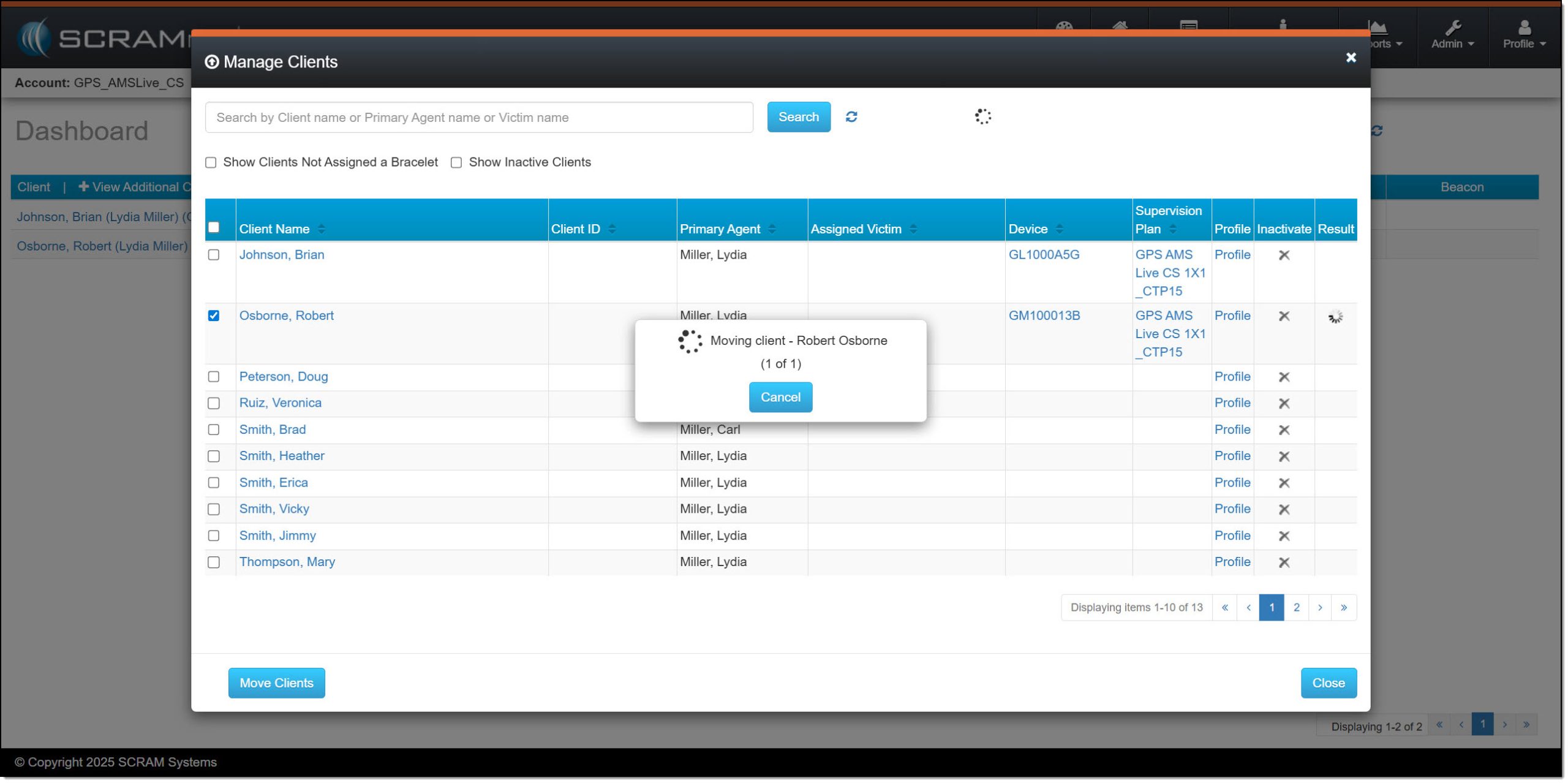Click the refresh icon beside Search

pyautogui.click(x=851, y=116)
